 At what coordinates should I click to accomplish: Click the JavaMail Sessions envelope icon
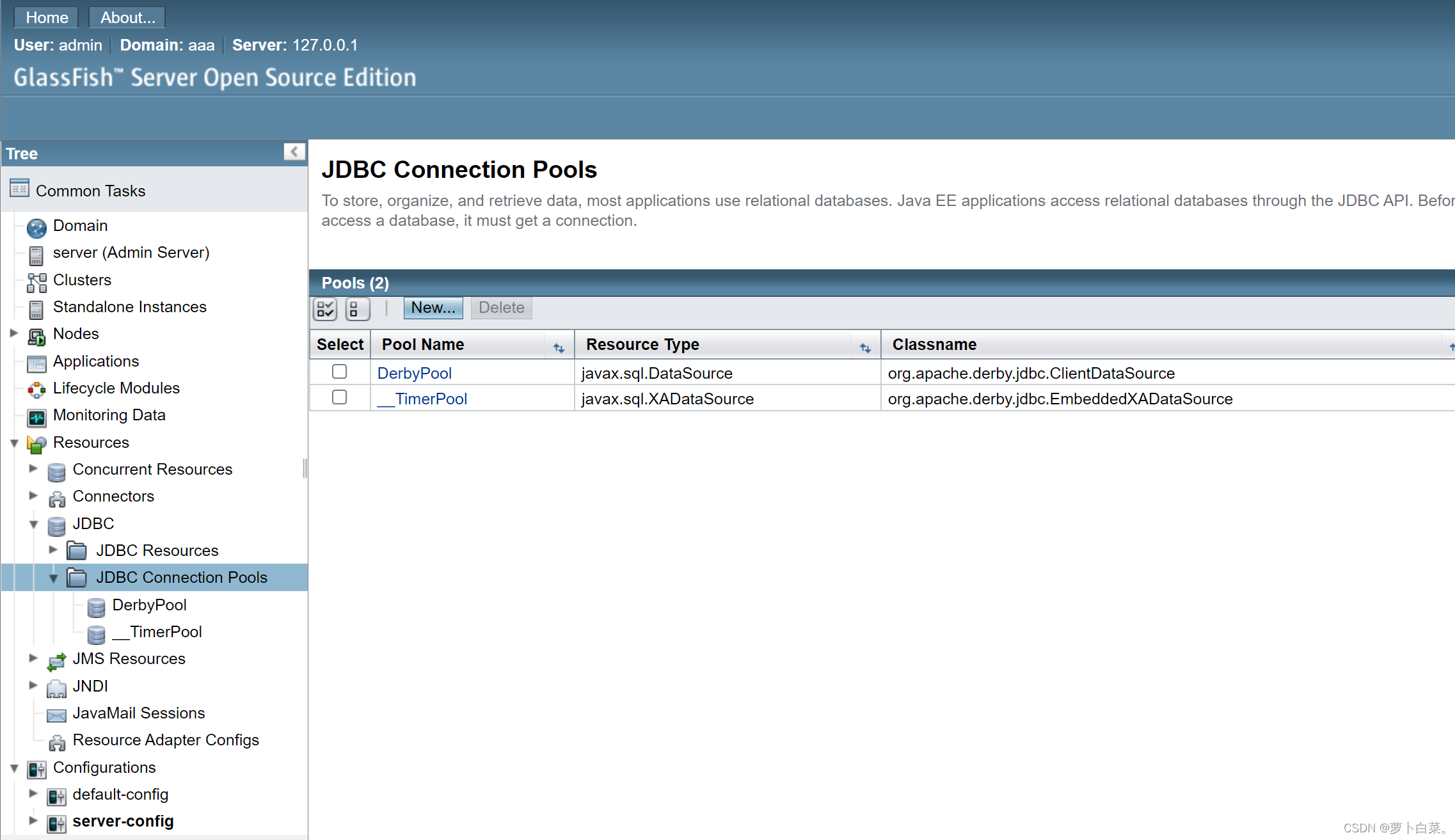click(56, 715)
